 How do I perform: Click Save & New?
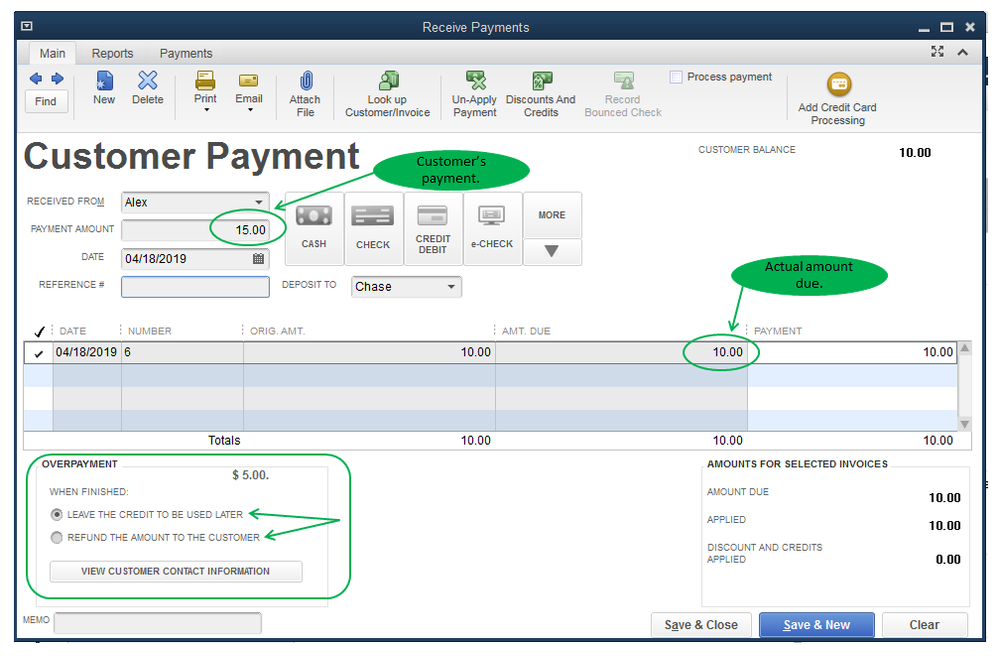pos(817,625)
